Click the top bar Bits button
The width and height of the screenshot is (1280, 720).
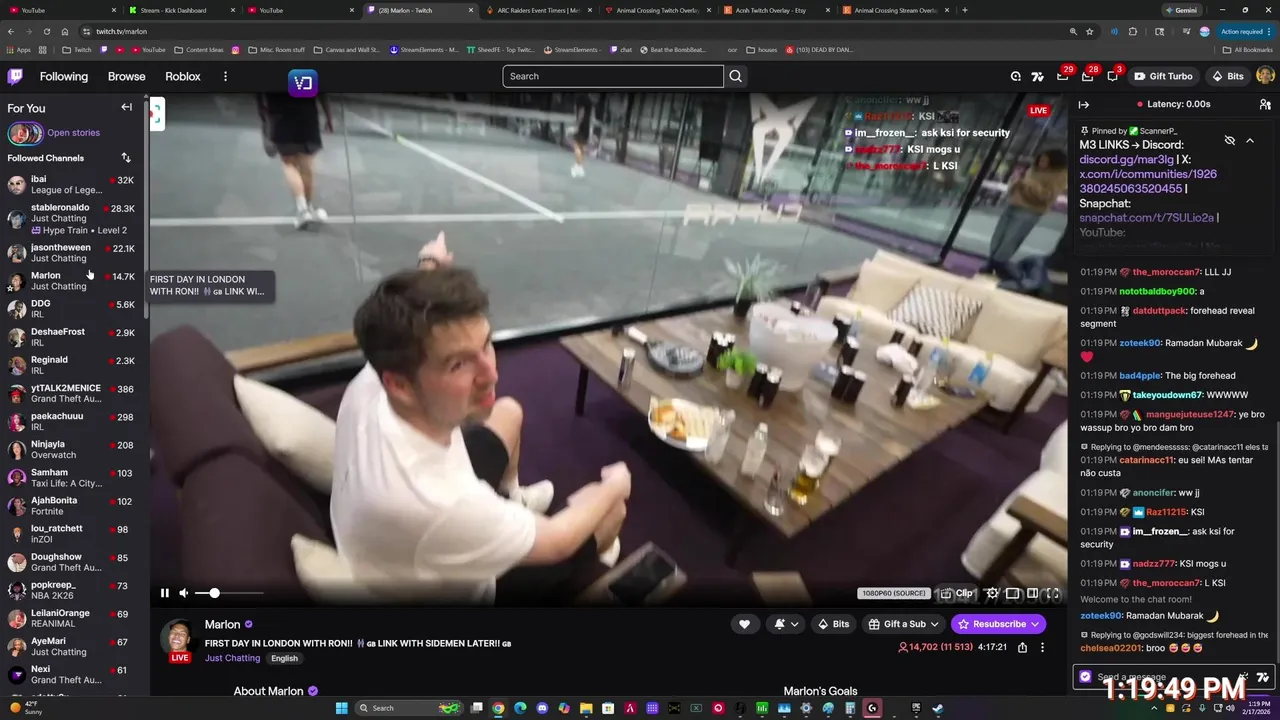point(1228,76)
